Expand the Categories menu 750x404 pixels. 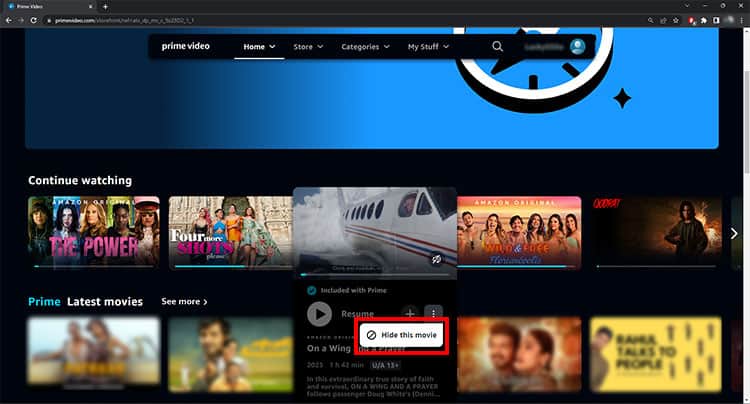(x=365, y=47)
